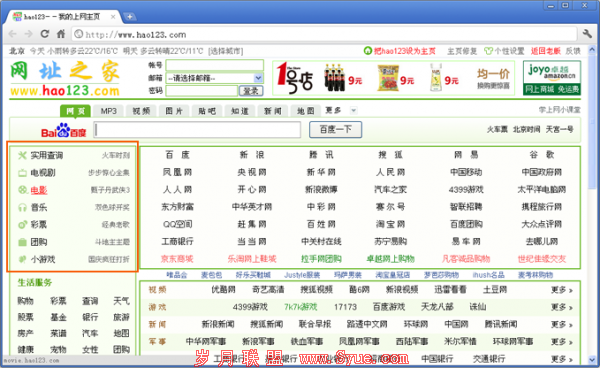Switch to the 知道 search tab

(x=240, y=111)
